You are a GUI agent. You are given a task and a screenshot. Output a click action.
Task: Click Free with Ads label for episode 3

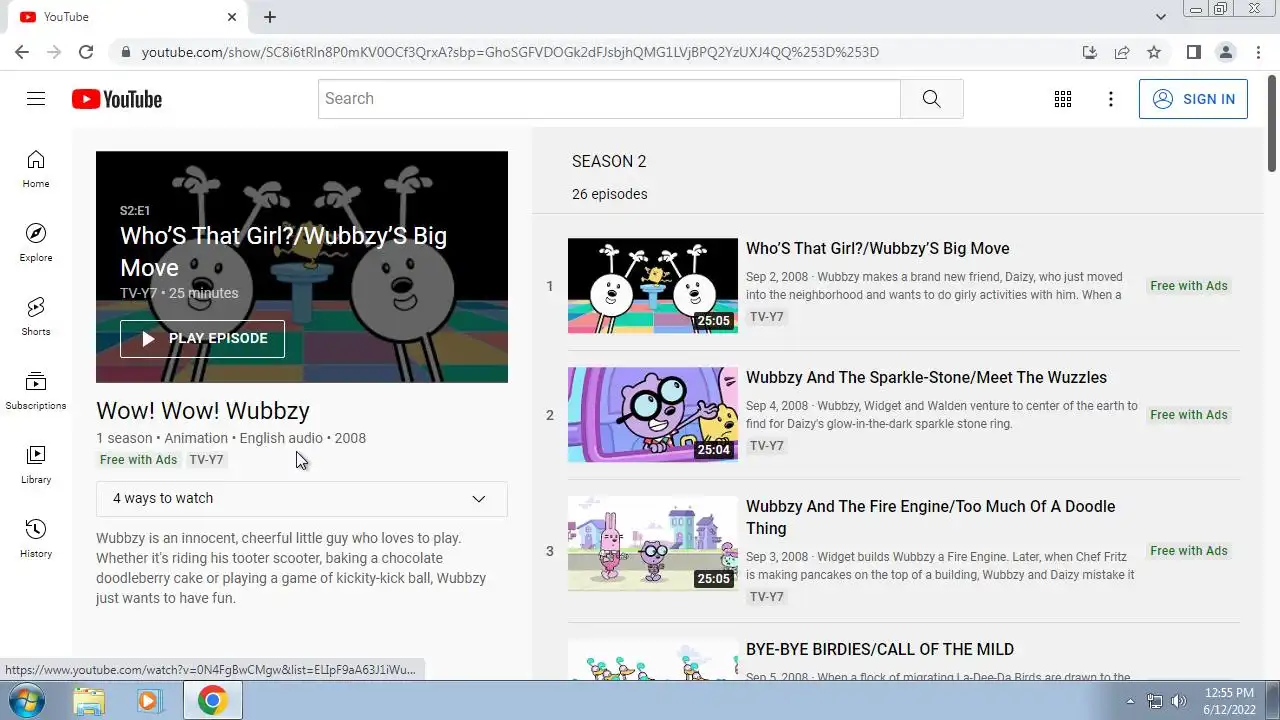(x=1189, y=551)
